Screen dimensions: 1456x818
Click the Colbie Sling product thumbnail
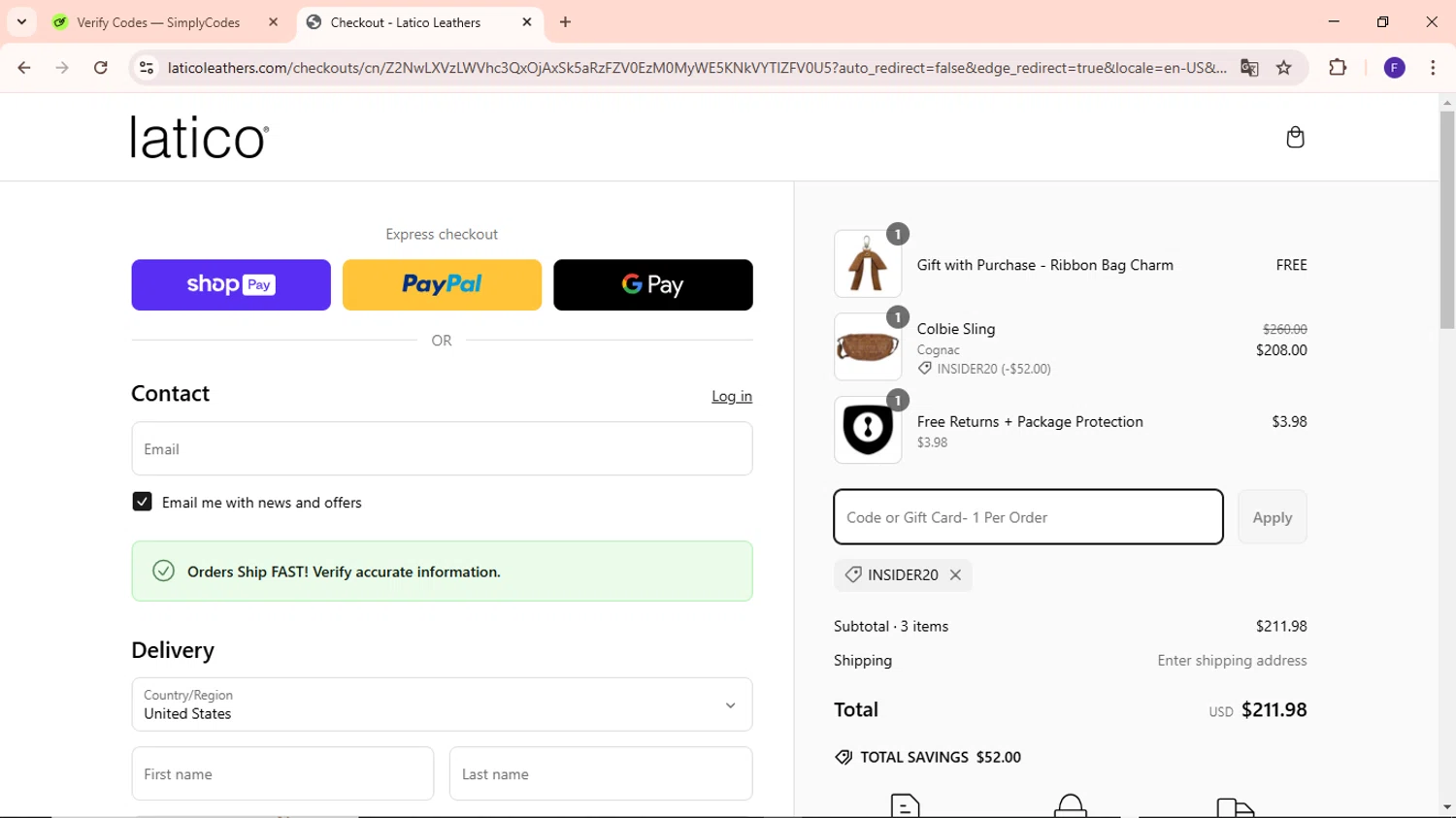click(x=868, y=346)
